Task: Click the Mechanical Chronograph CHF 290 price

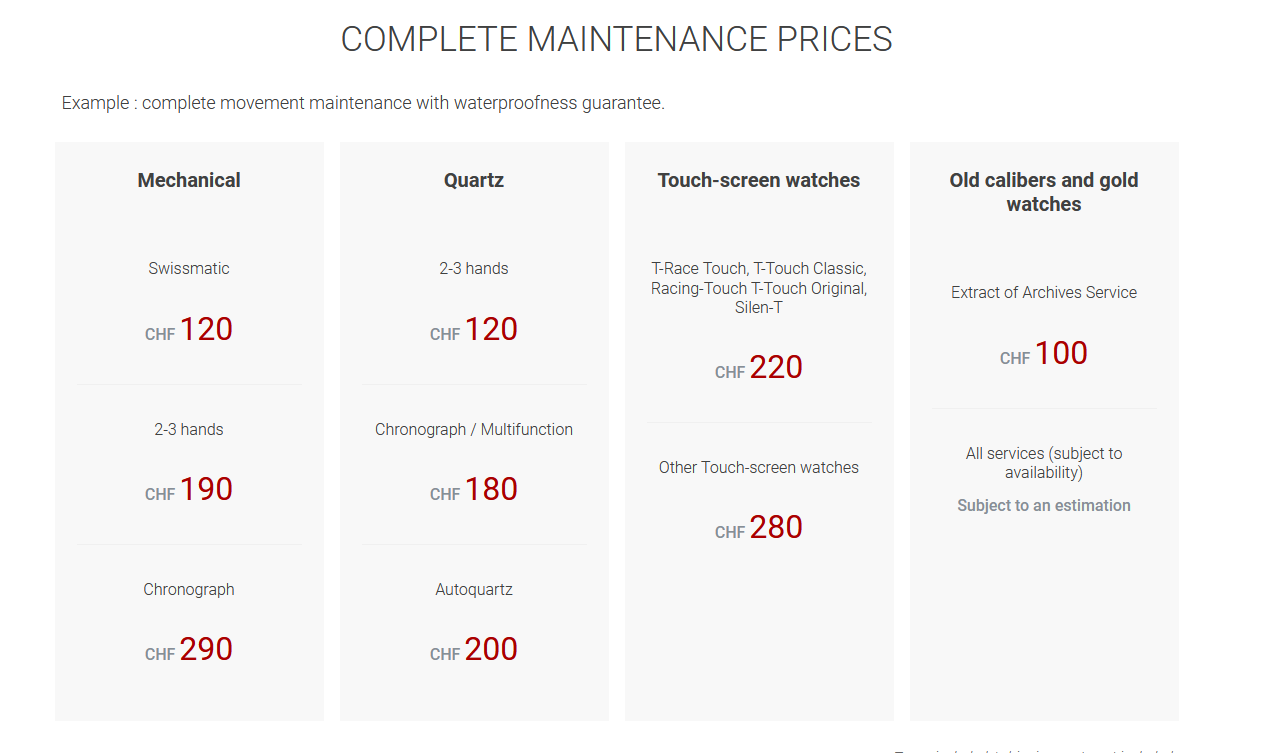Action: (189, 650)
